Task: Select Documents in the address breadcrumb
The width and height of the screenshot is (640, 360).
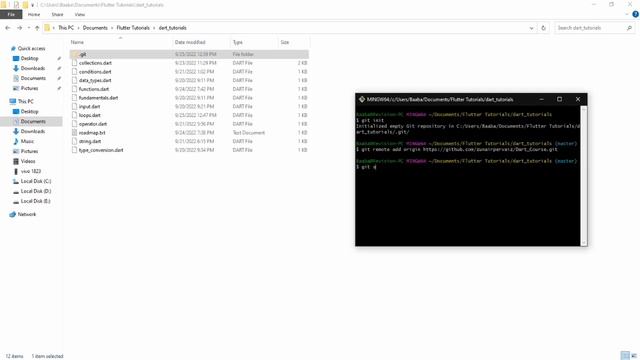Action: (x=95, y=28)
